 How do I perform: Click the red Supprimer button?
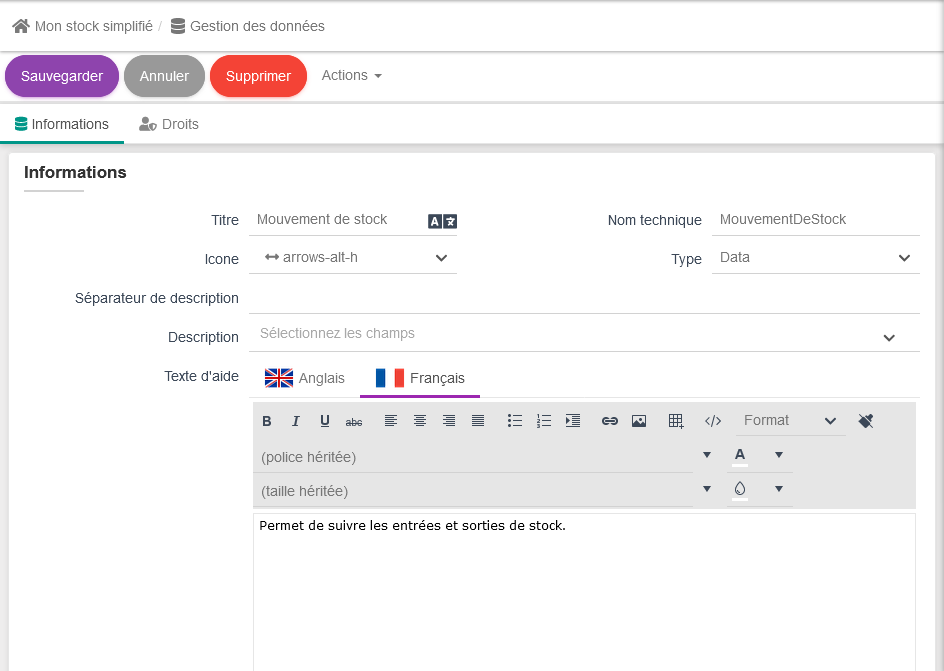(x=258, y=76)
